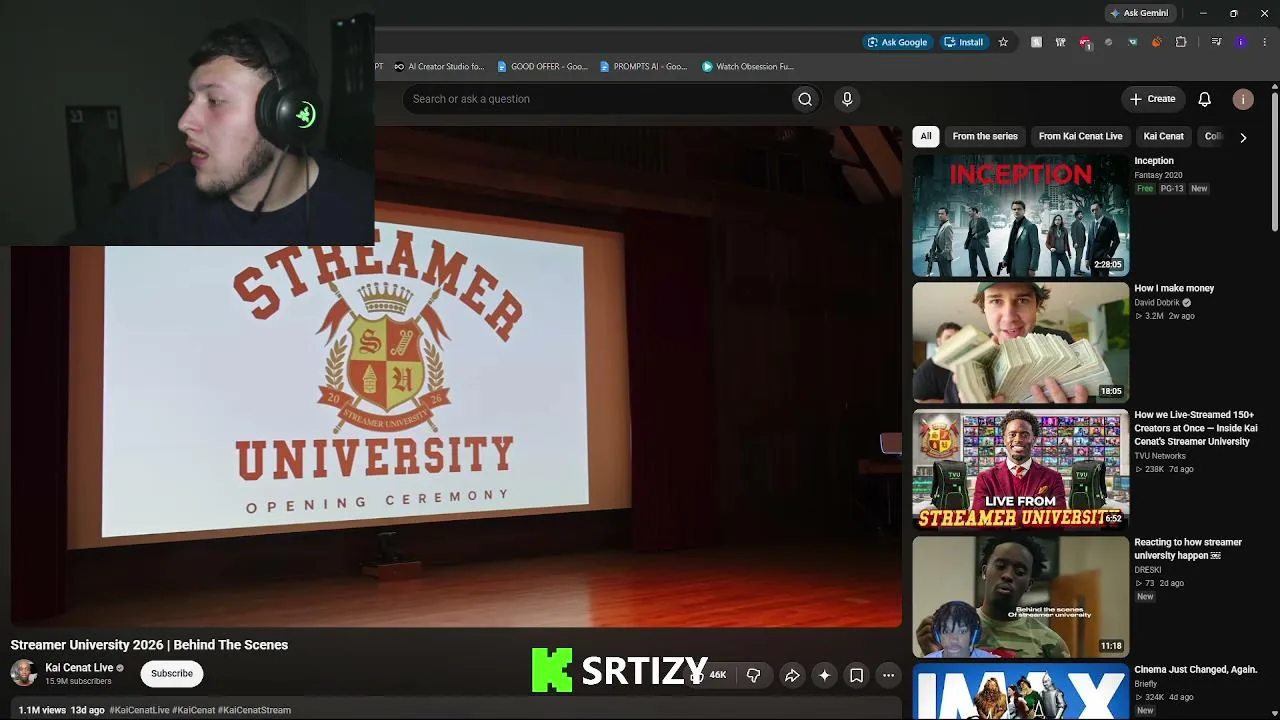Click the YouTube search magnifier icon

click(805, 99)
